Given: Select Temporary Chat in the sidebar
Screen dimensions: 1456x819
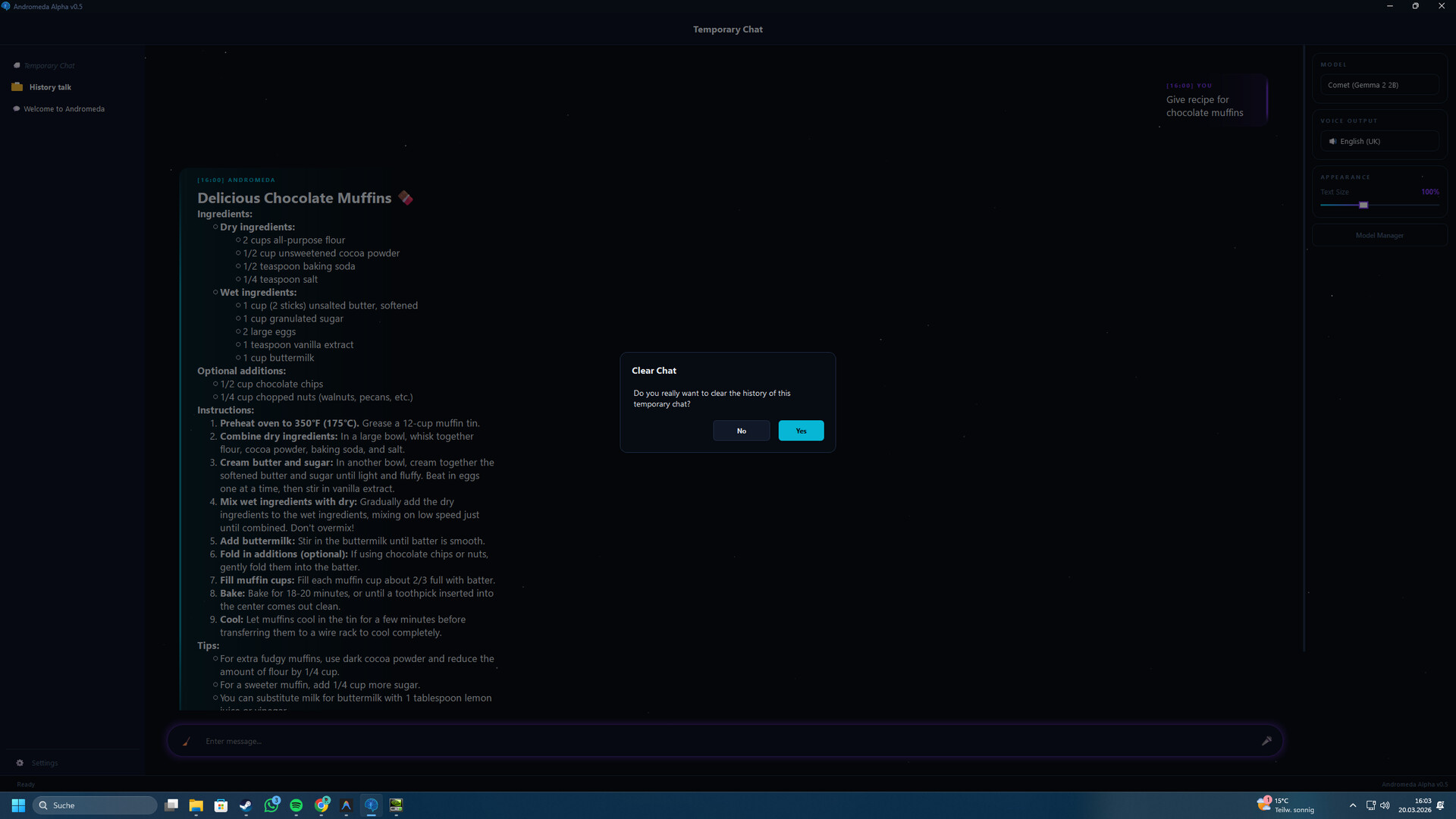Looking at the screenshot, I should point(49,65).
